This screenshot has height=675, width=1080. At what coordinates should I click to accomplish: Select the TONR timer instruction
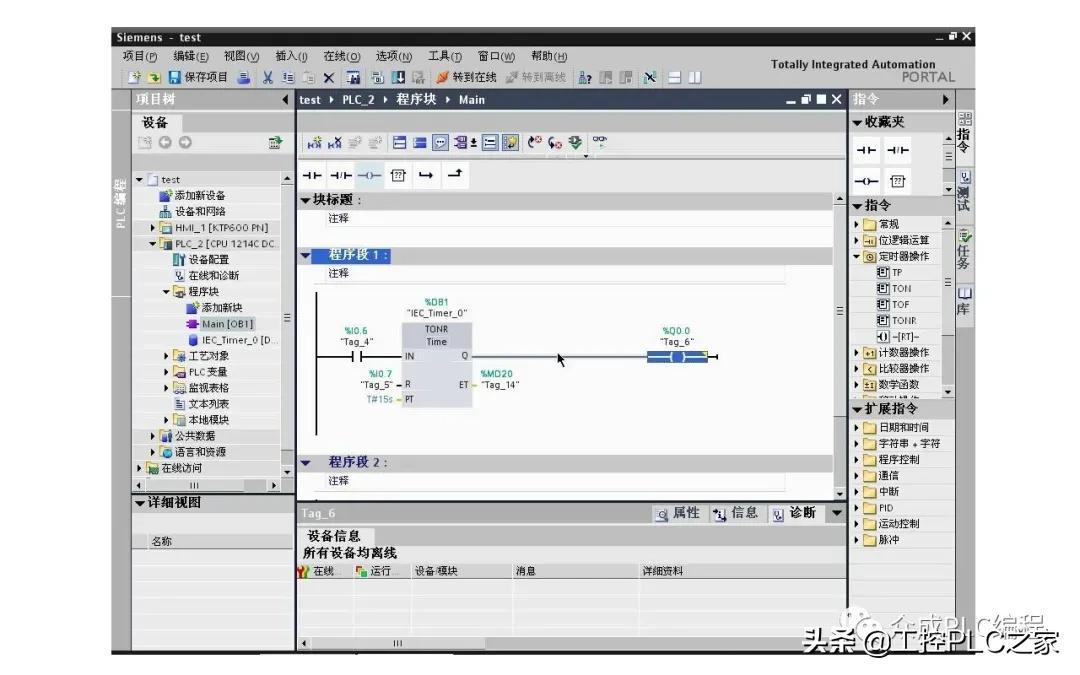[x=897, y=320]
